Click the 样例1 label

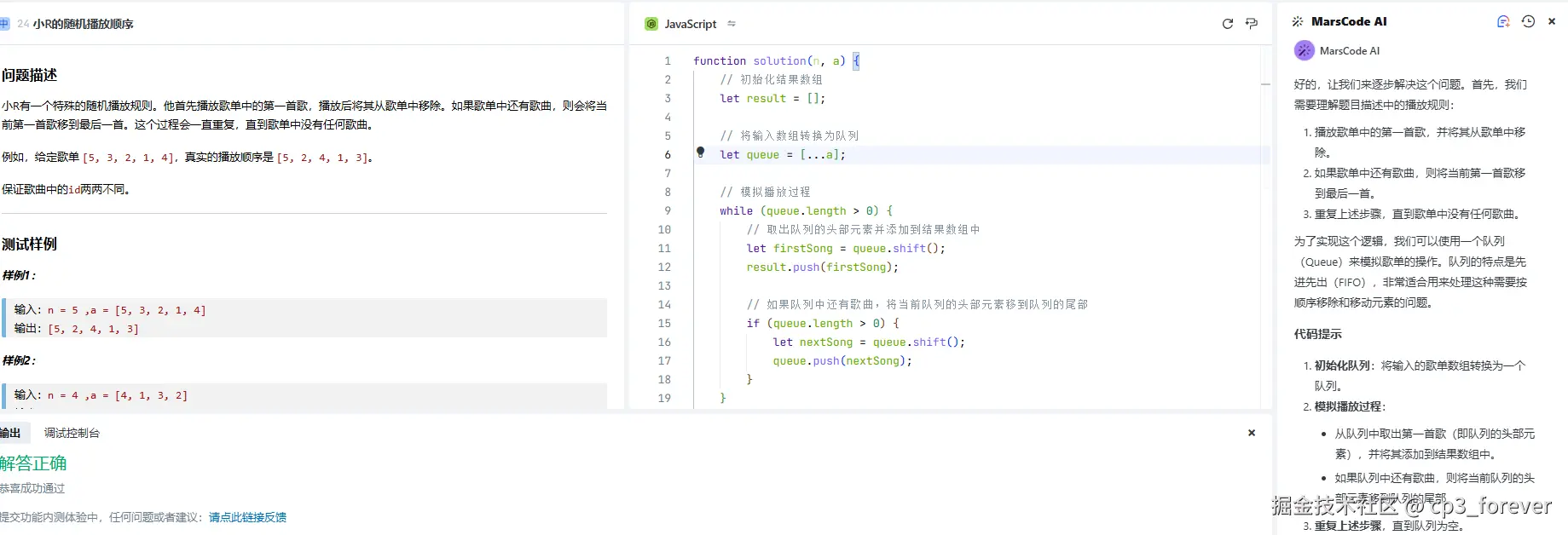pos(19,275)
